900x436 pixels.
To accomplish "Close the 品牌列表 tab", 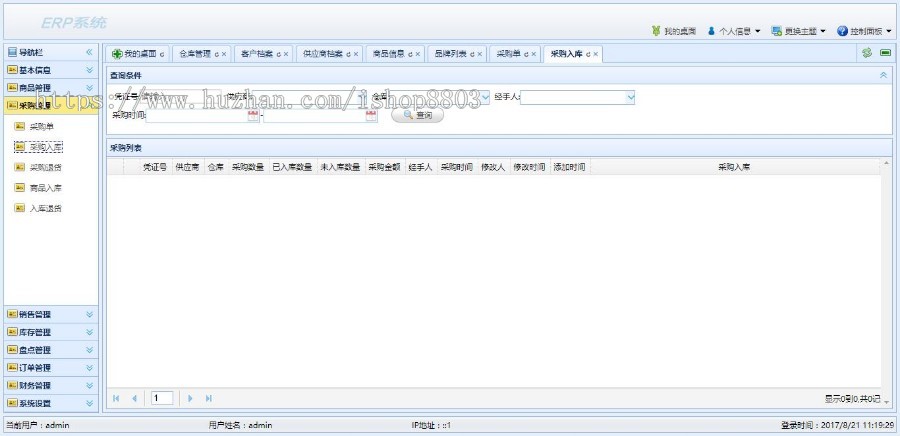I will [x=479, y=54].
